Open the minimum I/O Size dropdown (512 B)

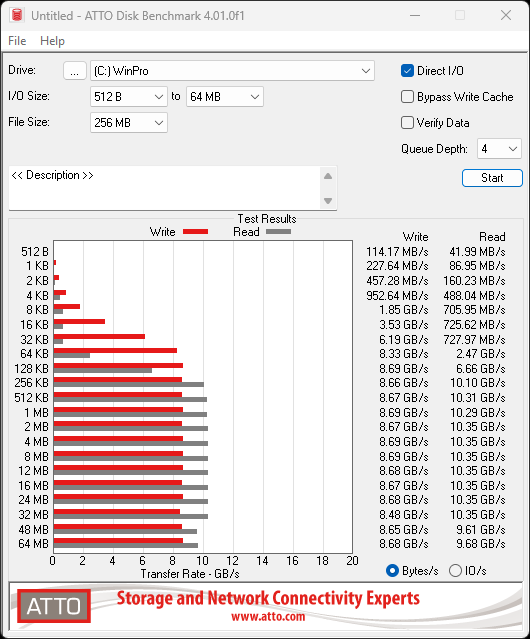[x=129, y=97]
